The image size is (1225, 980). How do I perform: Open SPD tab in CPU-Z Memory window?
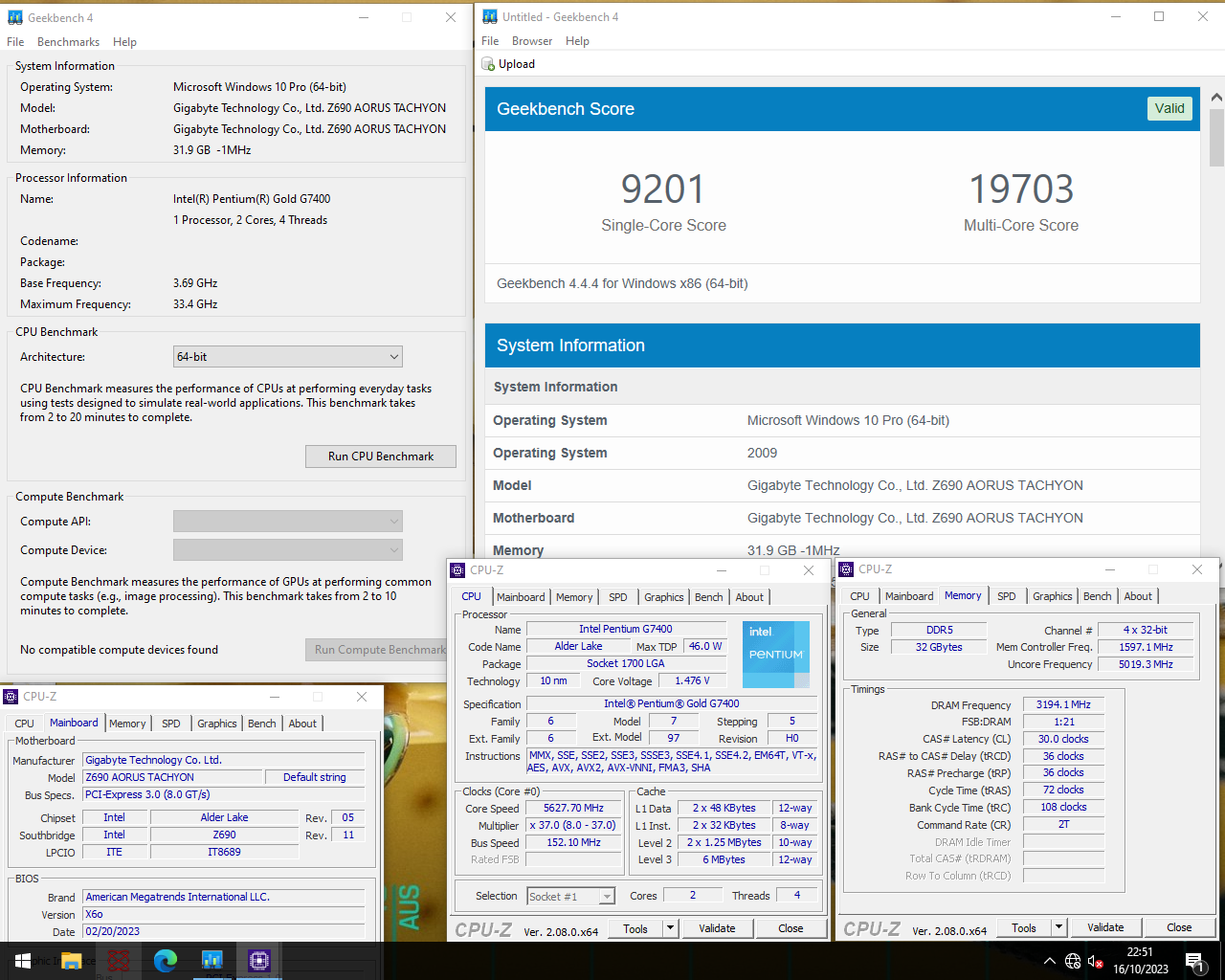1007,596
